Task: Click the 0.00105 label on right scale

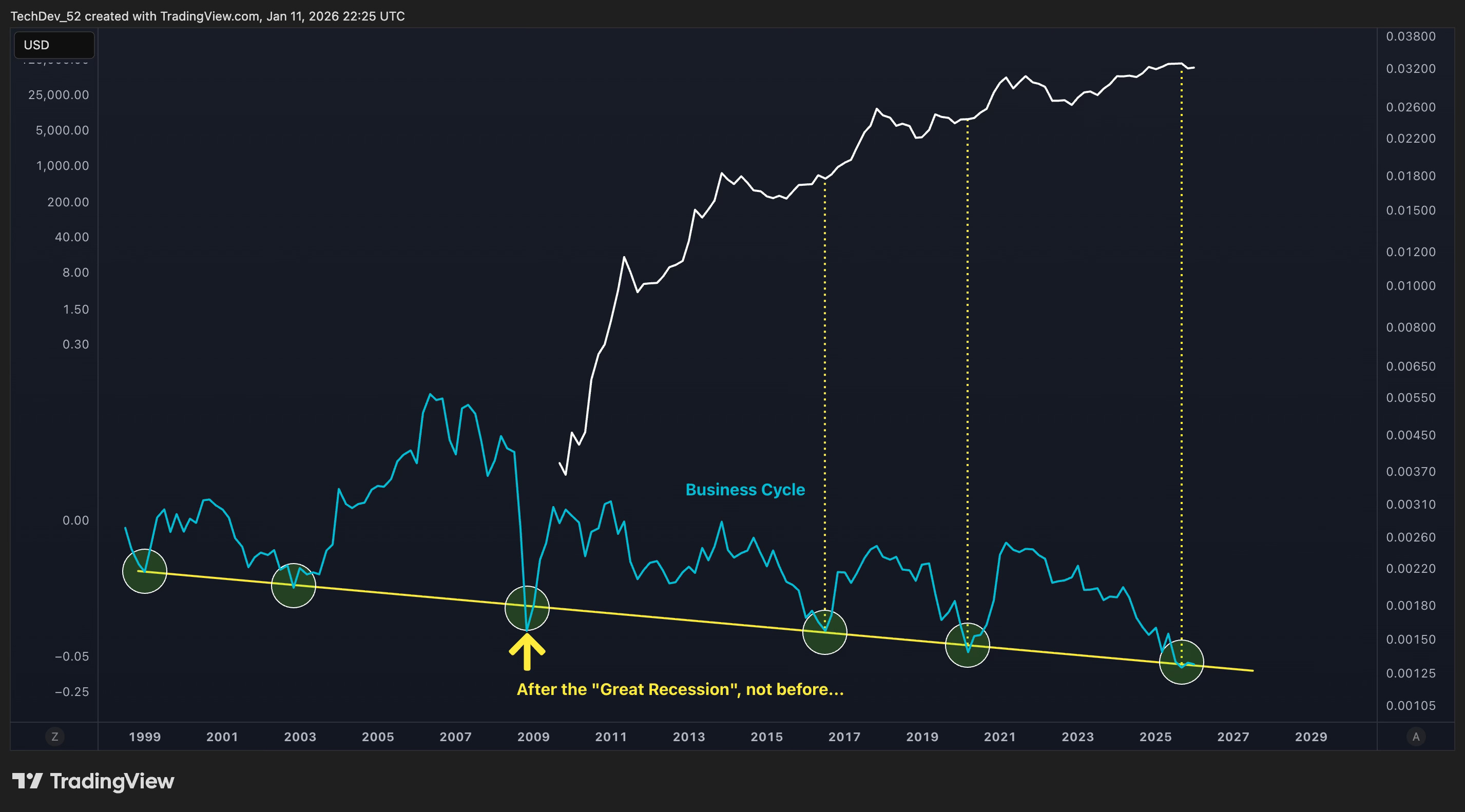Action: (1411, 706)
